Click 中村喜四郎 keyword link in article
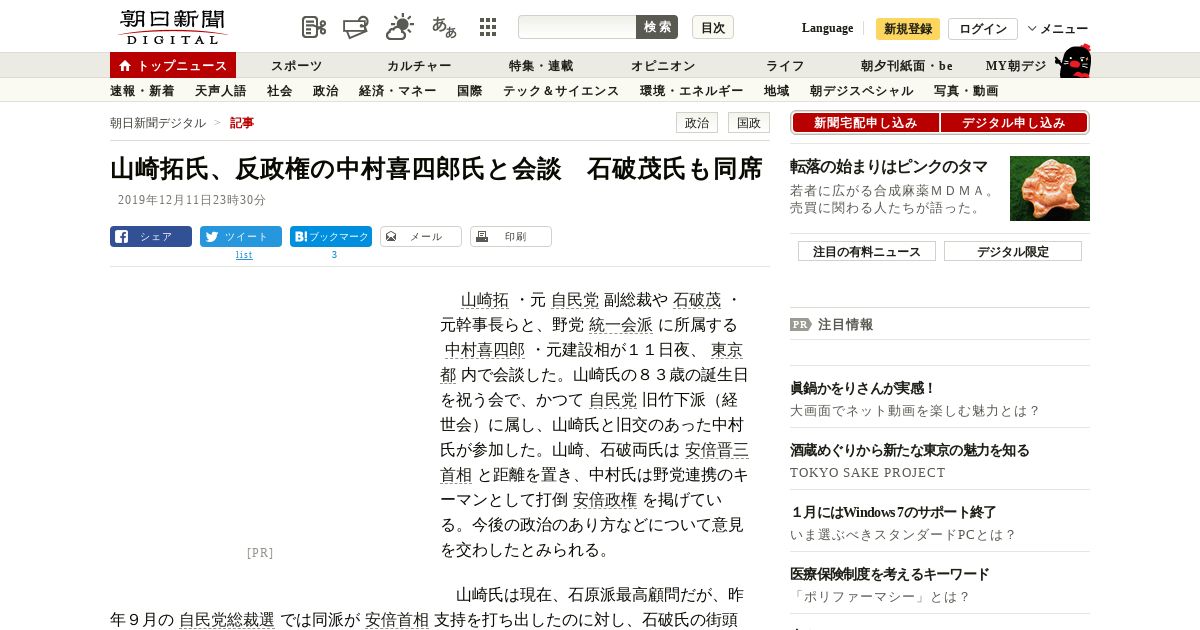Image resolution: width=1200 pixels, height=630 pixels. click(485, 350)
